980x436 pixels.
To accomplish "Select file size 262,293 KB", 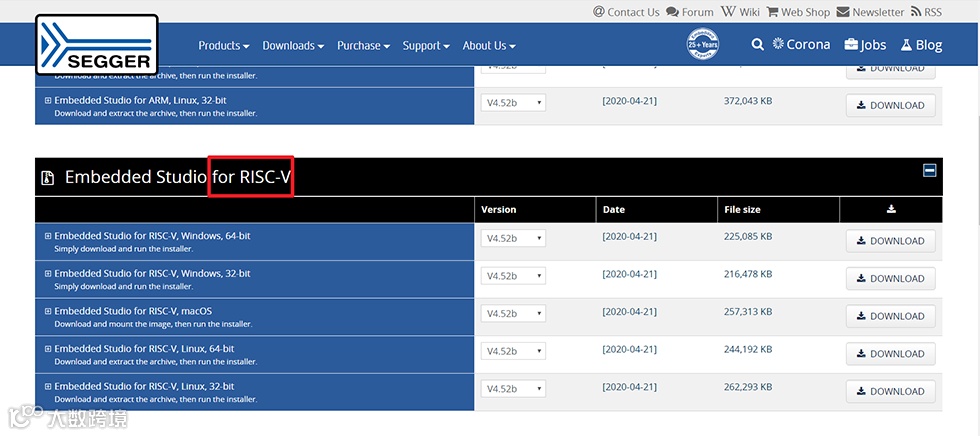I will [x=748, y=386].
